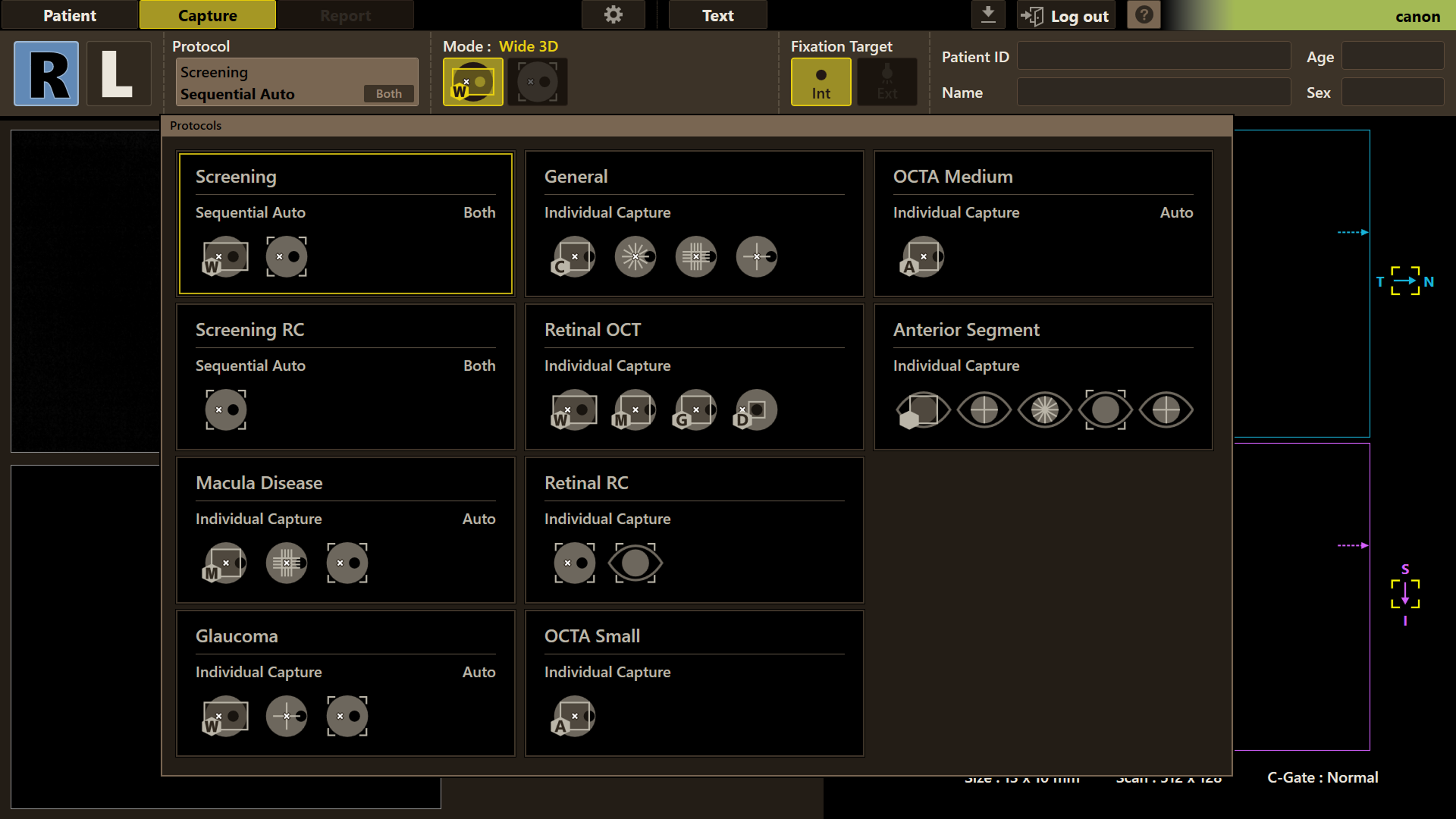The width and height of the screenshot is (1456, 819).
Task: Select the radial scan icon in General
Action: coord(635,257)
